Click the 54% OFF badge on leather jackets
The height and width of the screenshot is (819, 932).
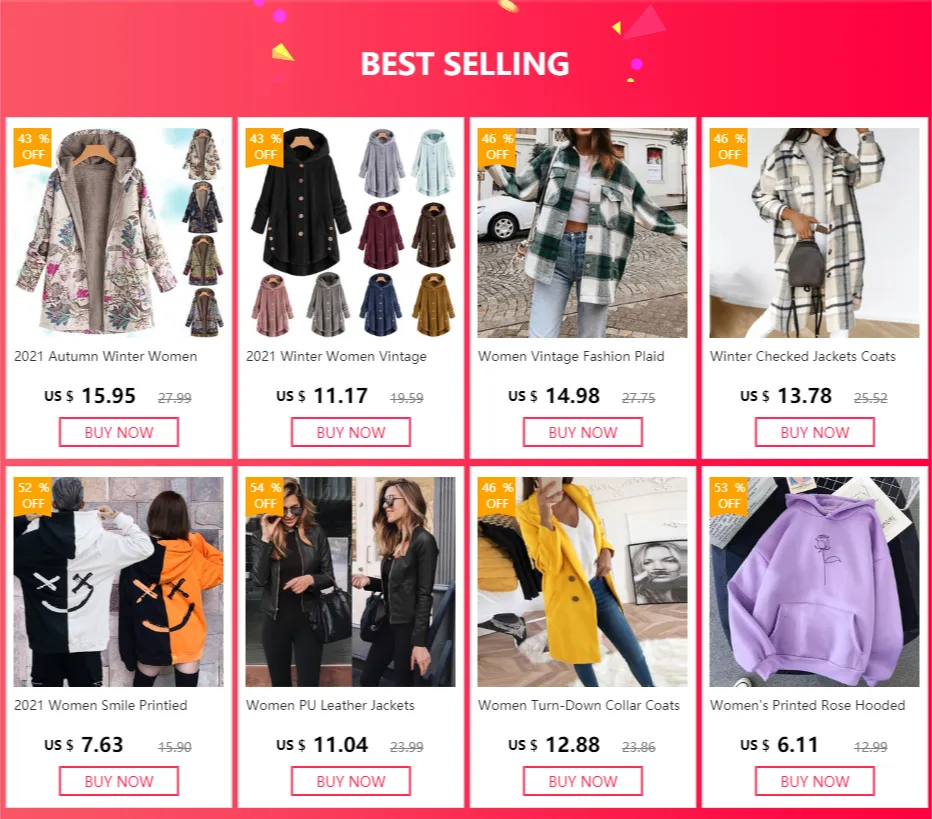pos(265,496)
